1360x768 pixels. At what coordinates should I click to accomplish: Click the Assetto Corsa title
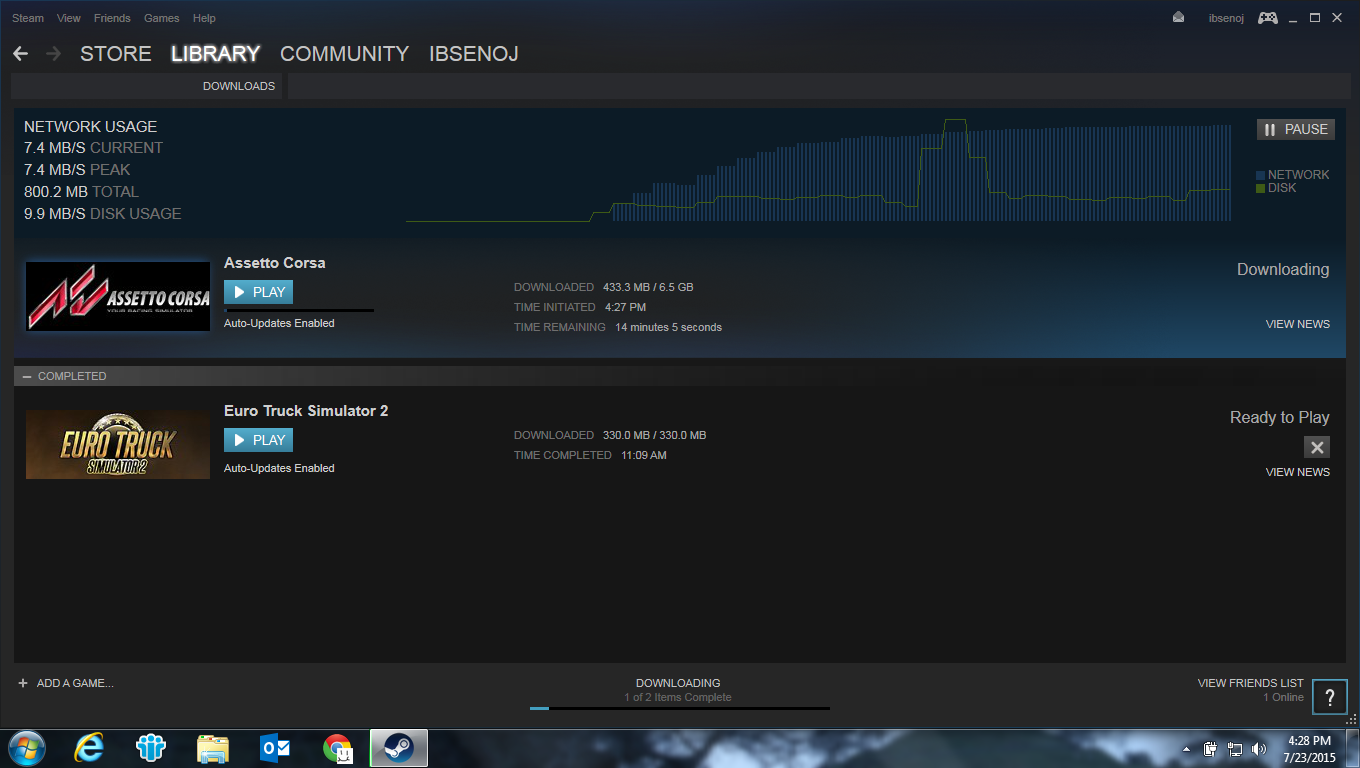coord(275,263)
